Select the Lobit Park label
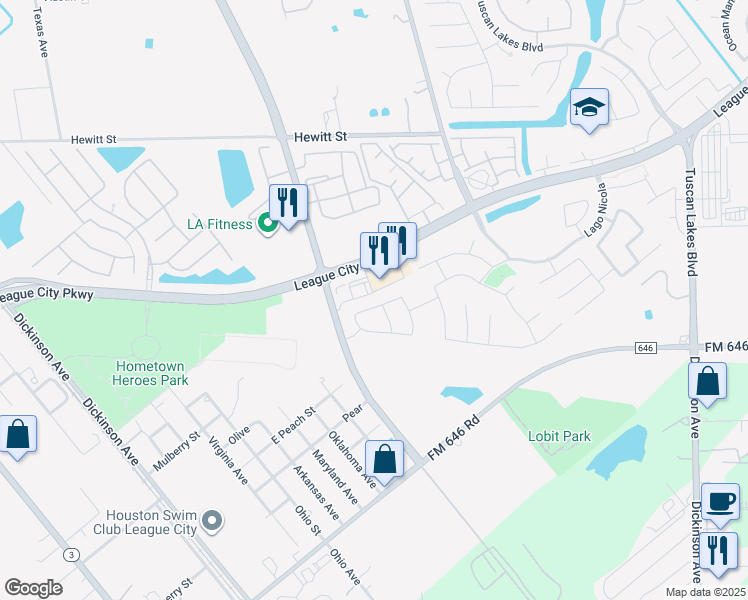 click(x=559, y=436)
